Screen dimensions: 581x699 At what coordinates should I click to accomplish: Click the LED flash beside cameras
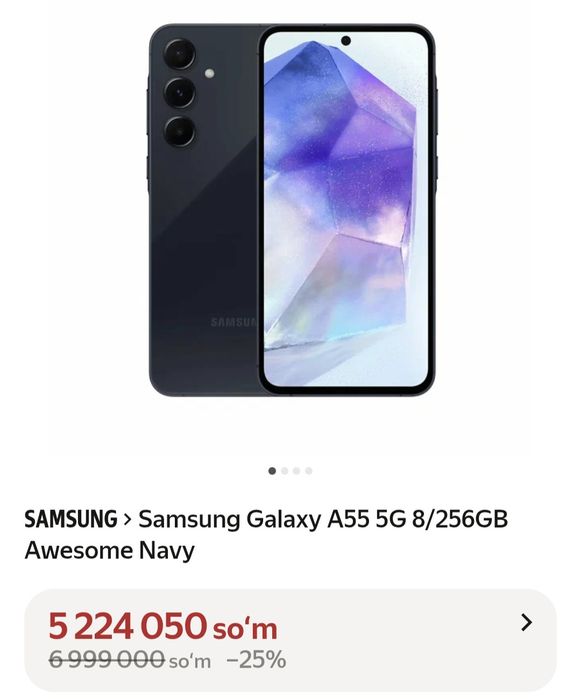[x=210, y=74]
